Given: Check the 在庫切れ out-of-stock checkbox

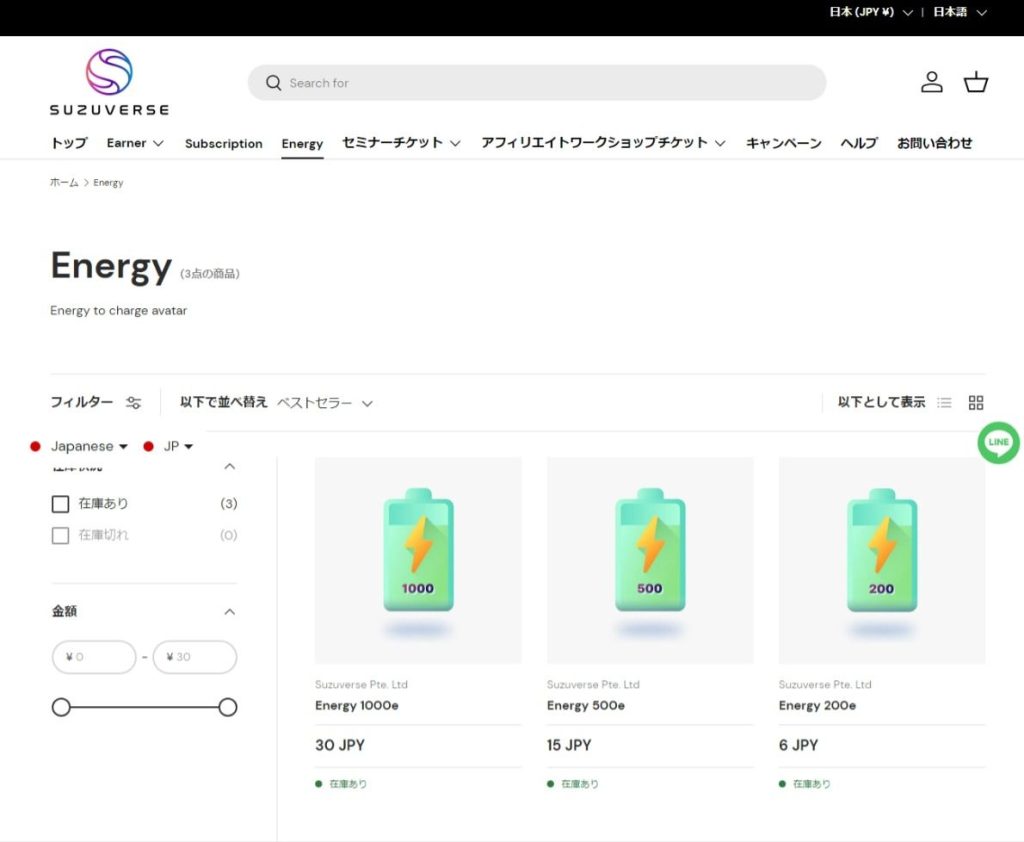Looking at the screenshot, I should 60,535.
